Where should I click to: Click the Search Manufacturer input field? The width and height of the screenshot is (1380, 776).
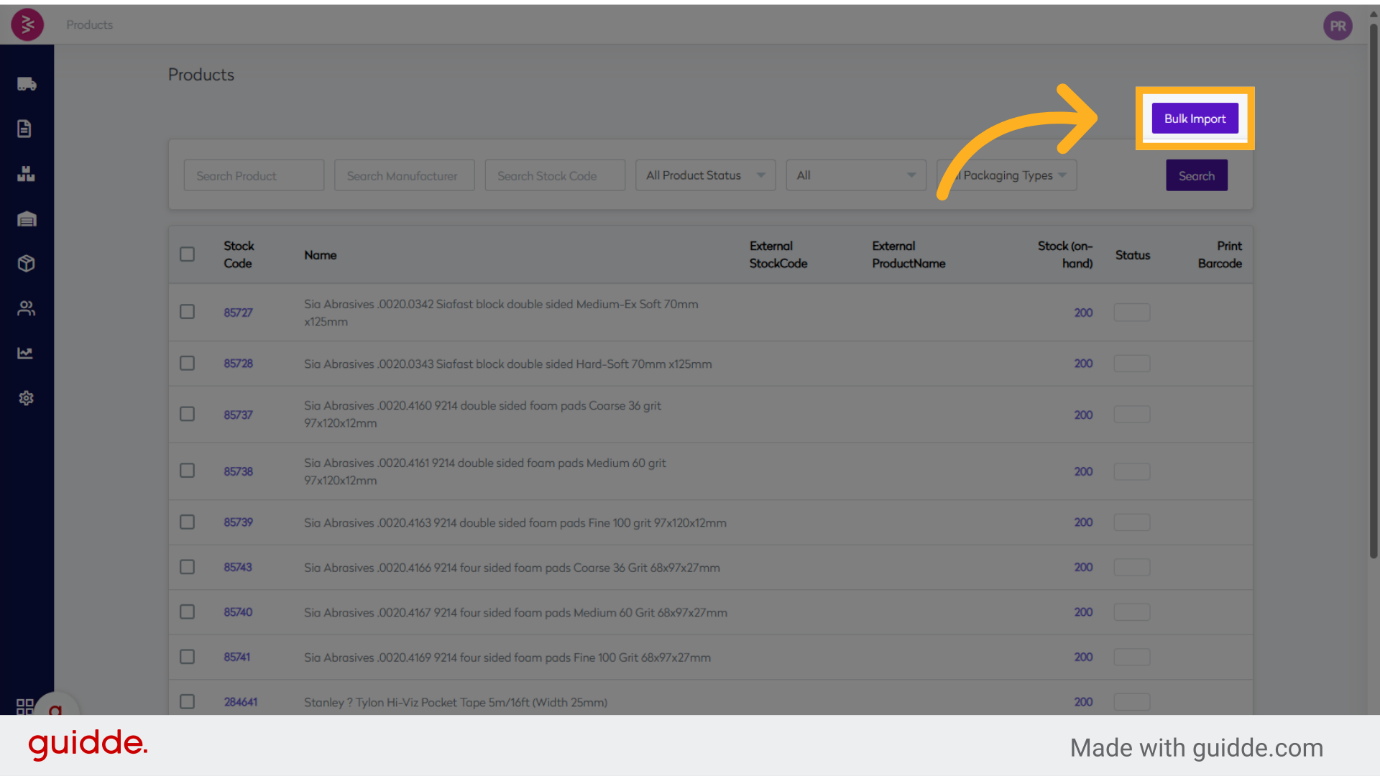404,175
